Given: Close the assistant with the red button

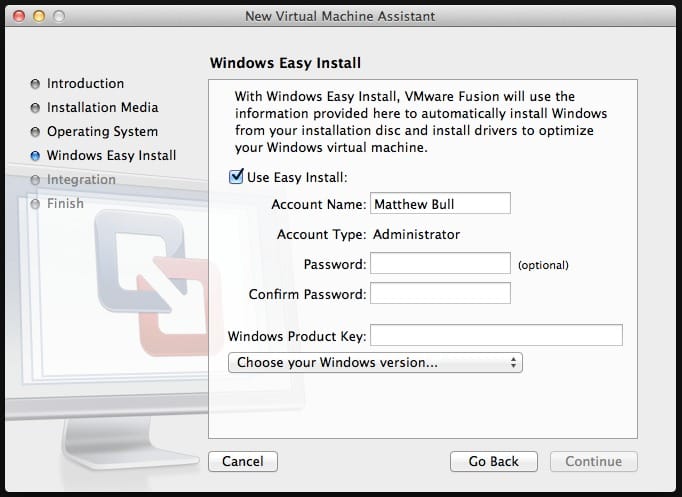Looking at the screenshot, I should (x=19, y=16).
